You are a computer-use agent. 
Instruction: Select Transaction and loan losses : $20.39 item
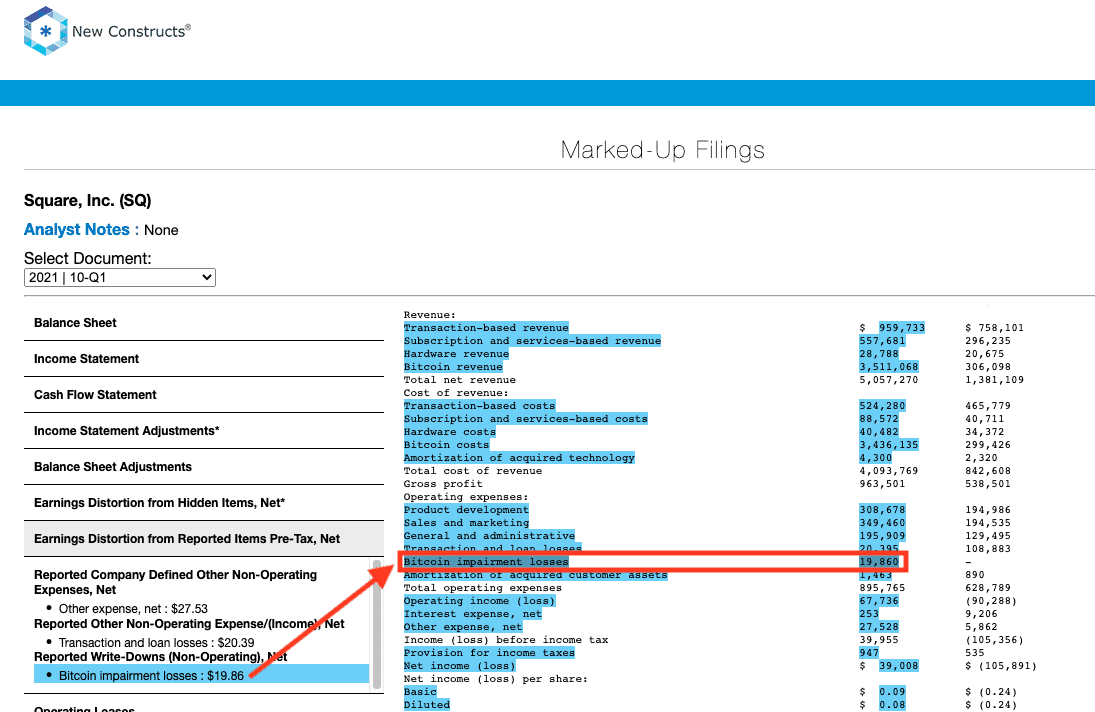coord(156,642)
